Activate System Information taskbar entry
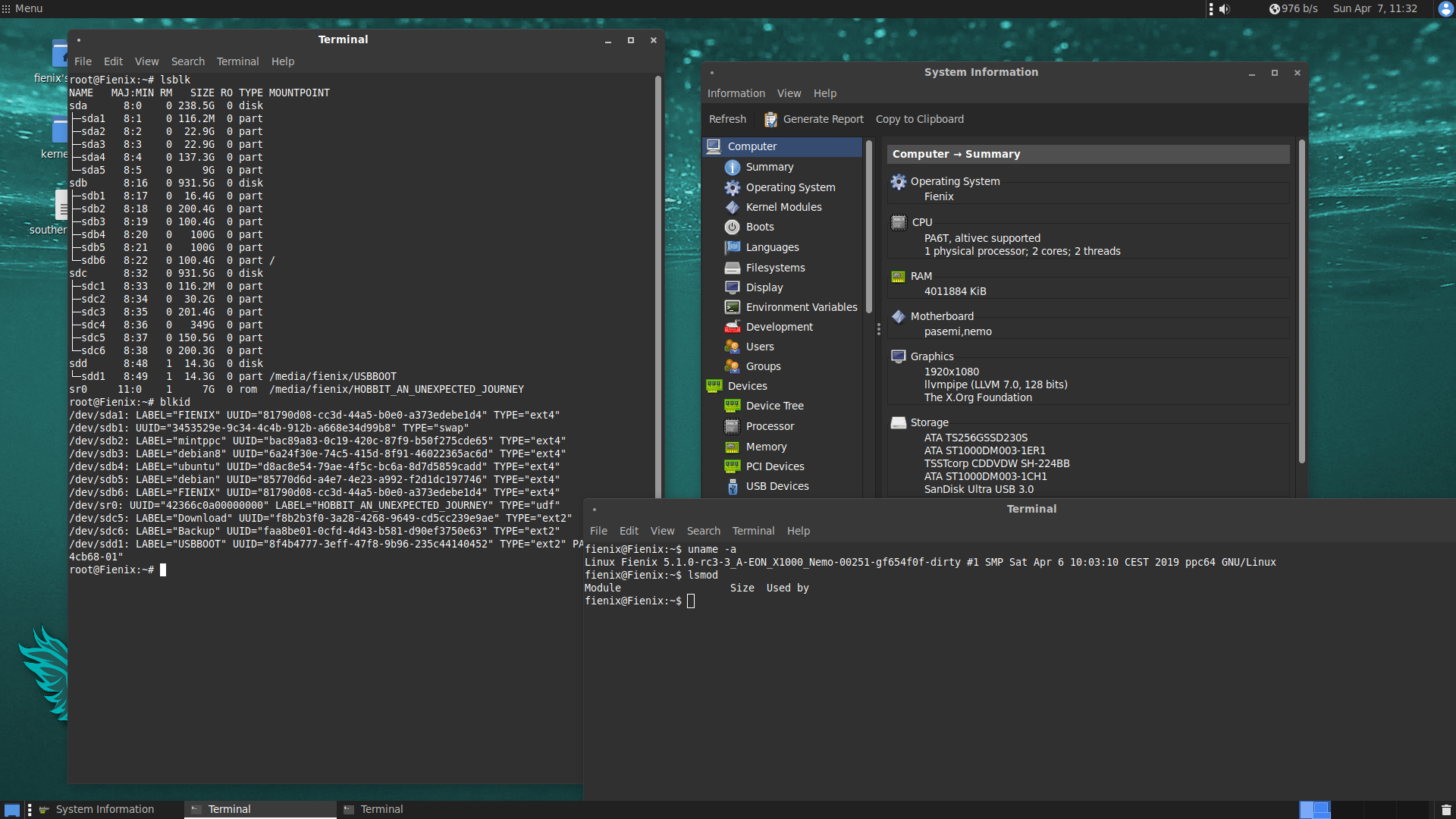The image size is (1456, 819). tap(105, 809)
